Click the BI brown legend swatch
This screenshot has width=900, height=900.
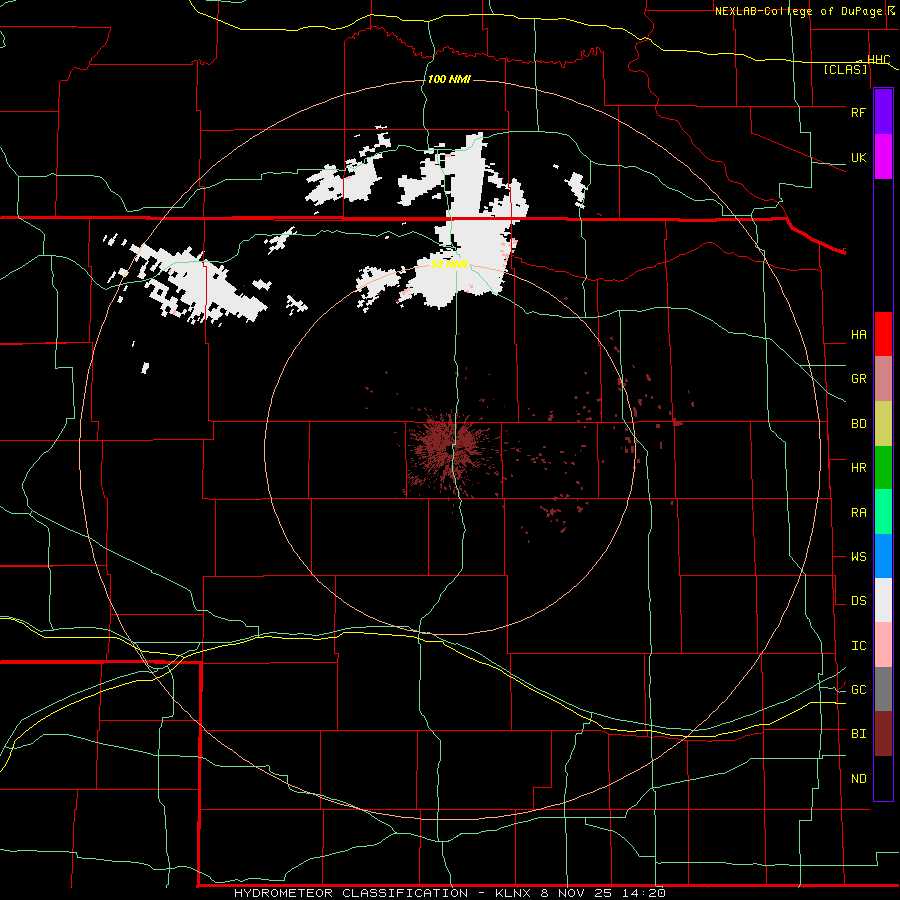click(x=883, y=734)
